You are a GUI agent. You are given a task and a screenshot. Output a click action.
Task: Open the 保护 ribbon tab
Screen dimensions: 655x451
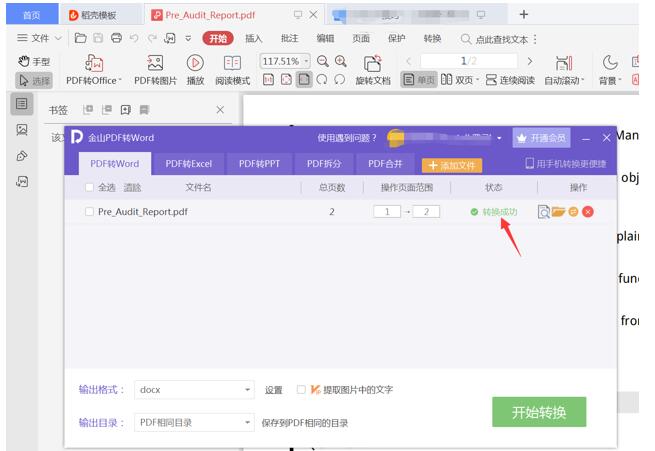pyautogui.click(x=396, y=38)
